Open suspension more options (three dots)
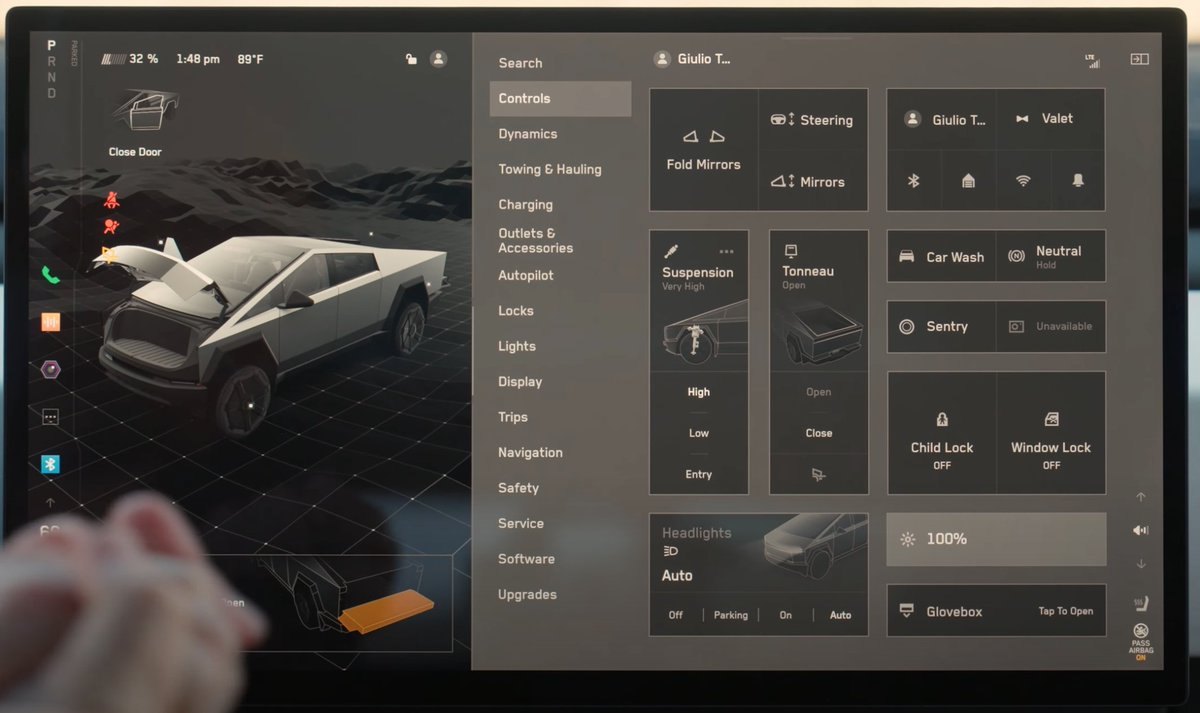The image size is (1200, 713). click(726, 251)
